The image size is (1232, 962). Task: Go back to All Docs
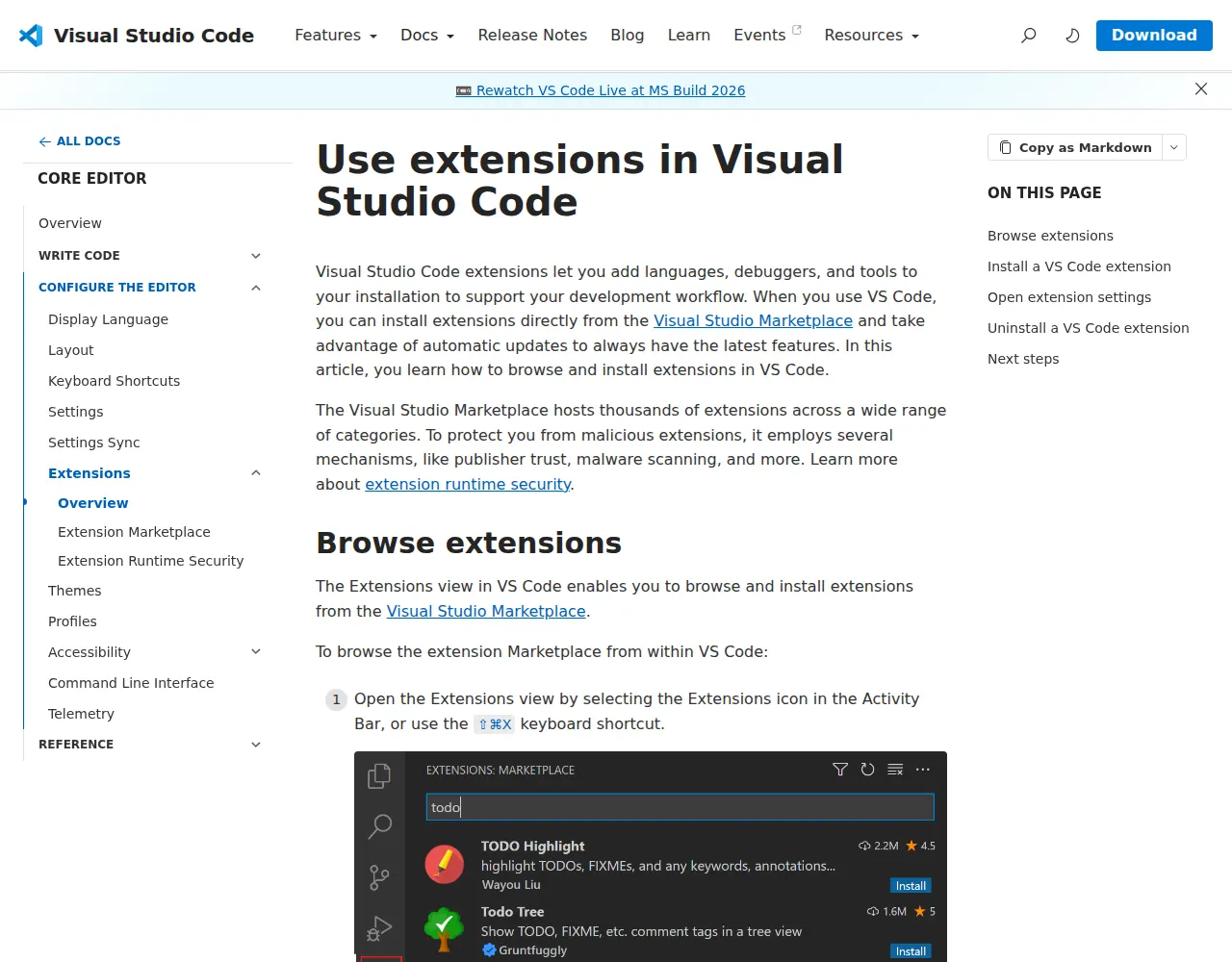[x=80, y=141]
